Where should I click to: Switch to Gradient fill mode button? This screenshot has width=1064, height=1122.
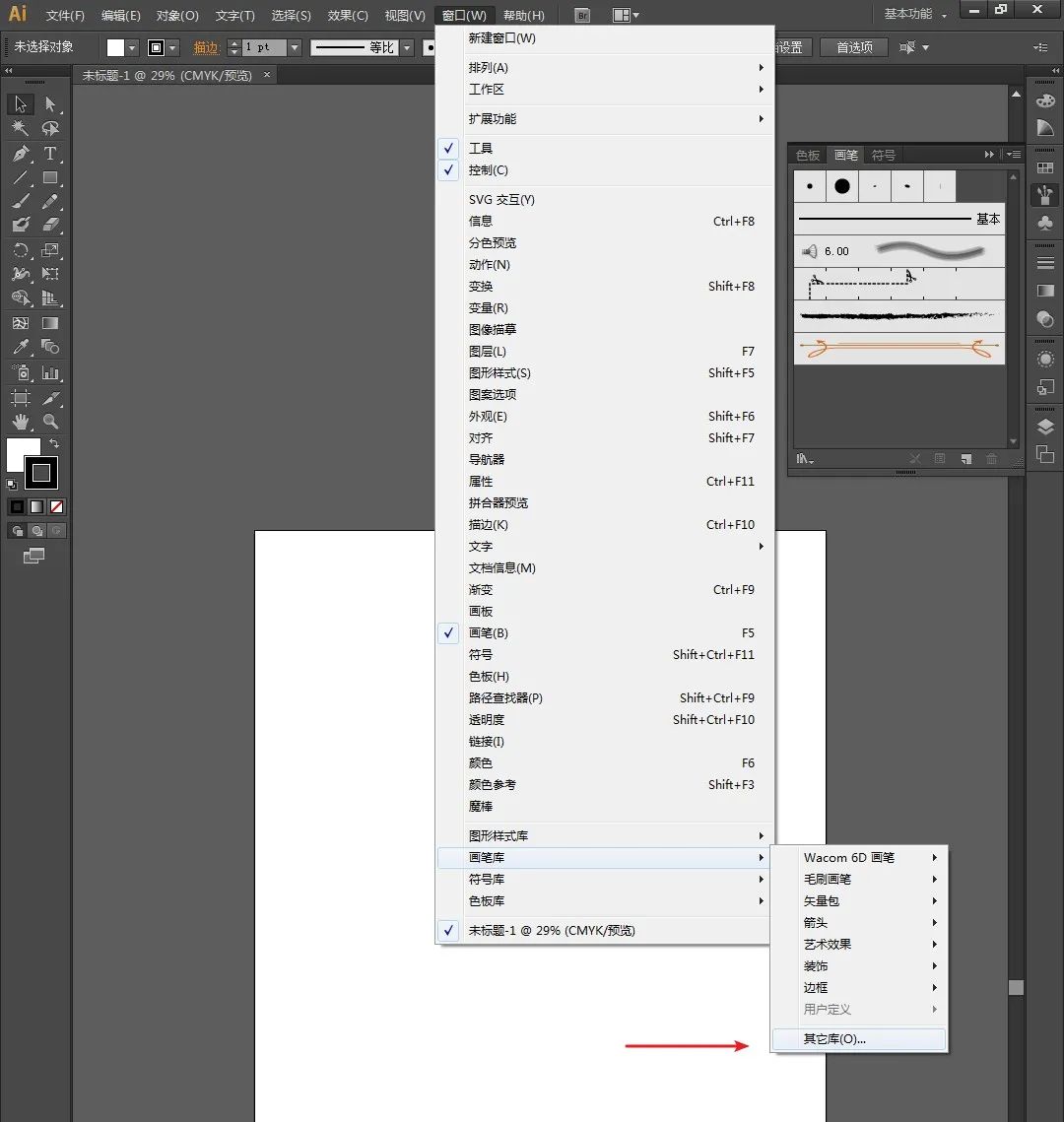(x=36, y=507)
